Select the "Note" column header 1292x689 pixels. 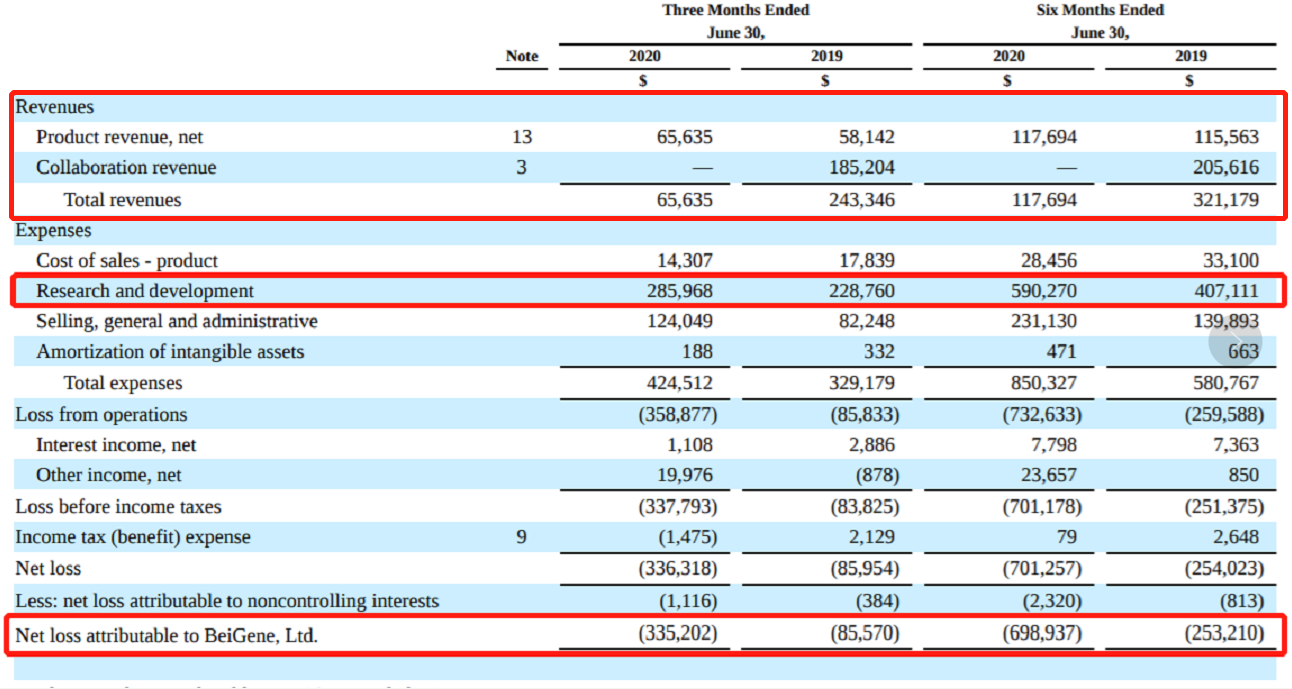(x=521, y=56)
